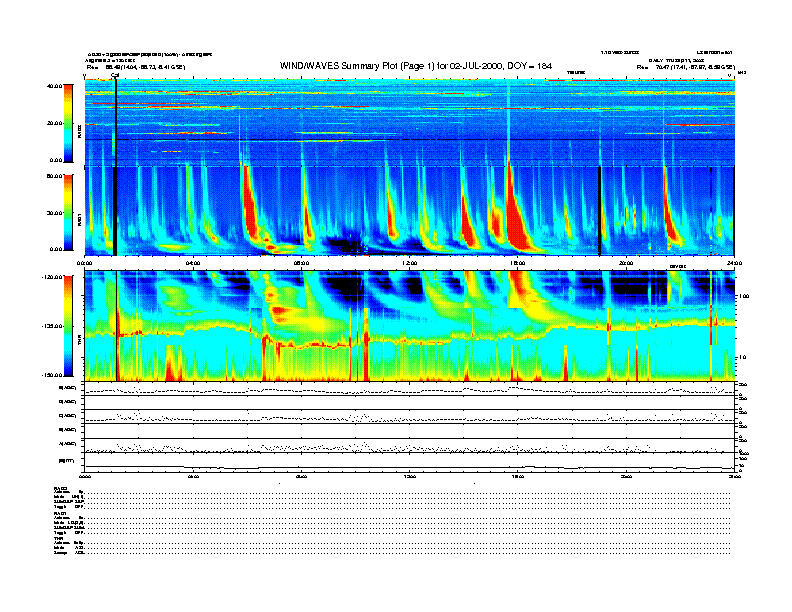The width and height of the screenshot is (792, 612).
Task: Click the RAD2 heading in the status table
Action: pyautogui.click(x=60, y=487)
